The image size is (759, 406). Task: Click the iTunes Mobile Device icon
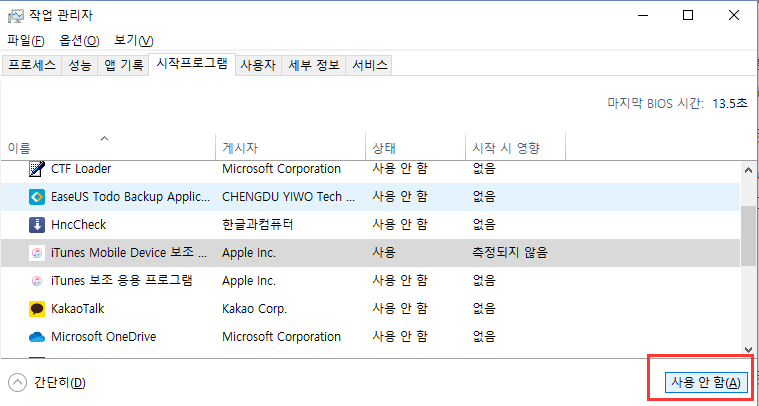pos(37,253)
